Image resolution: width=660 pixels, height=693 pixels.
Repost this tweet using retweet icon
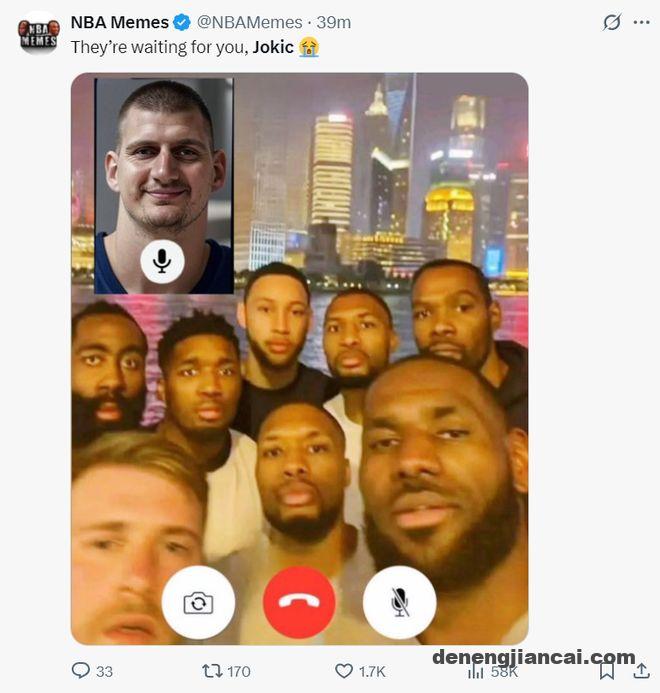212,671
